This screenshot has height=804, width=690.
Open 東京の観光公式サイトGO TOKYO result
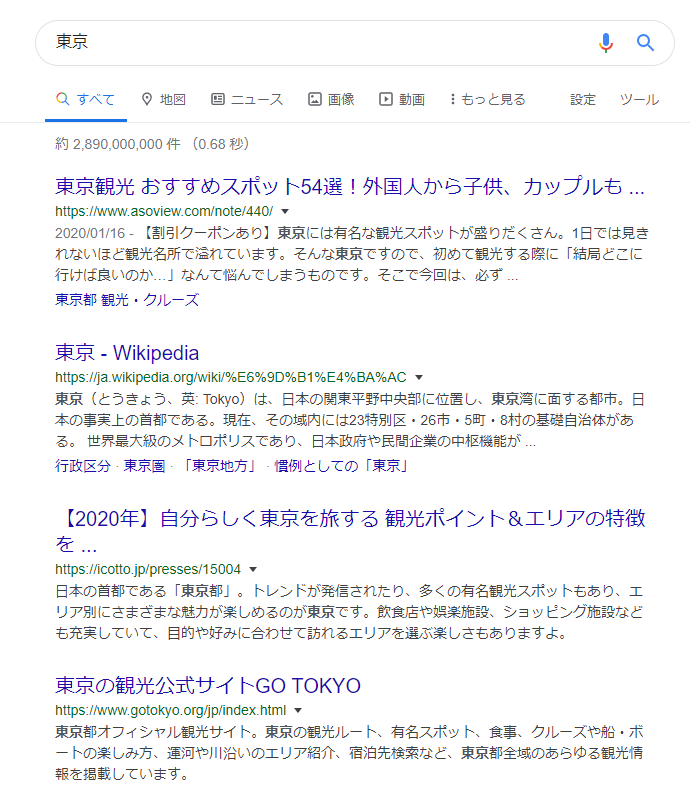(208, 686)
